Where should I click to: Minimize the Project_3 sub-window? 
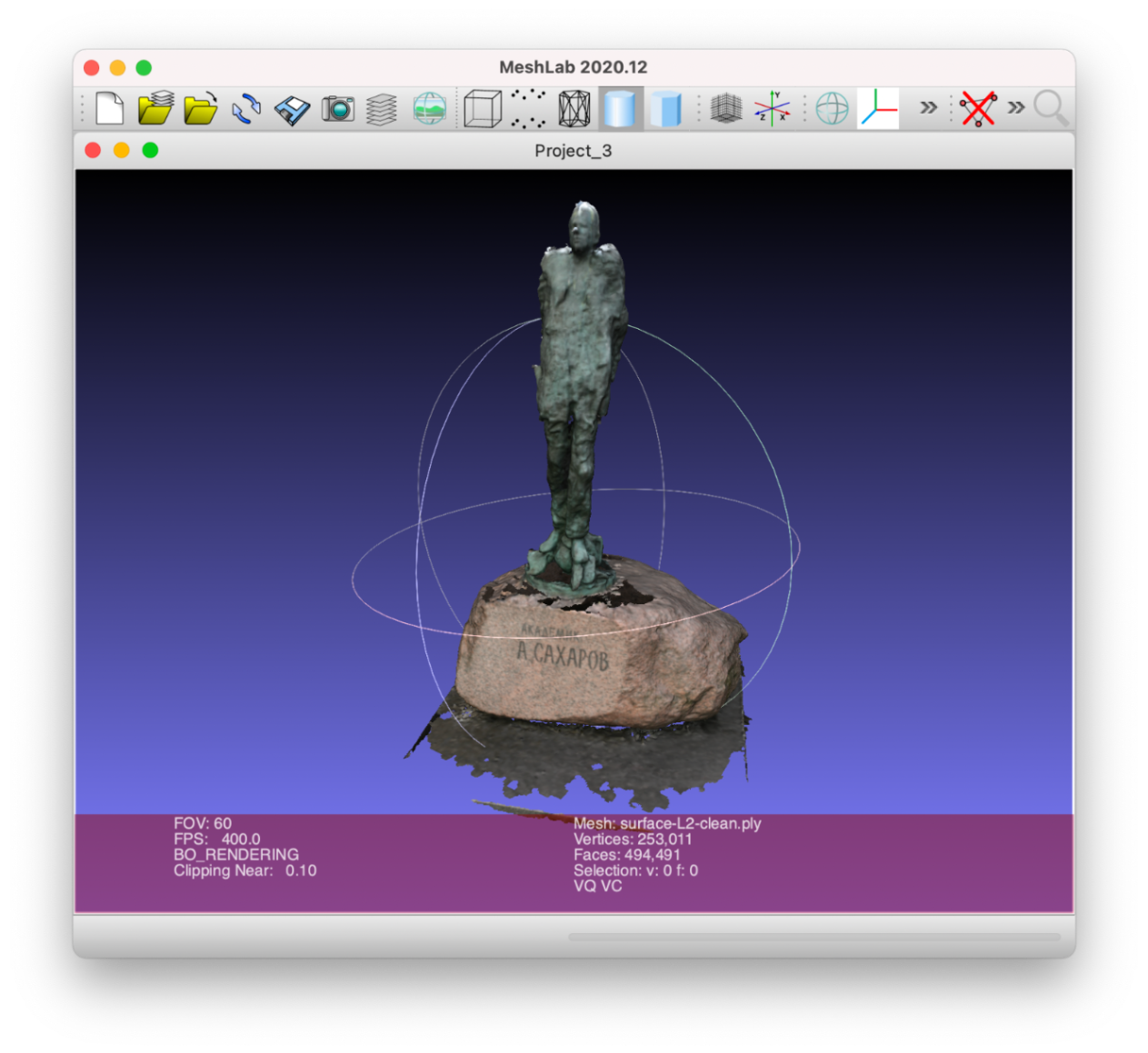[x=122, y=150]
